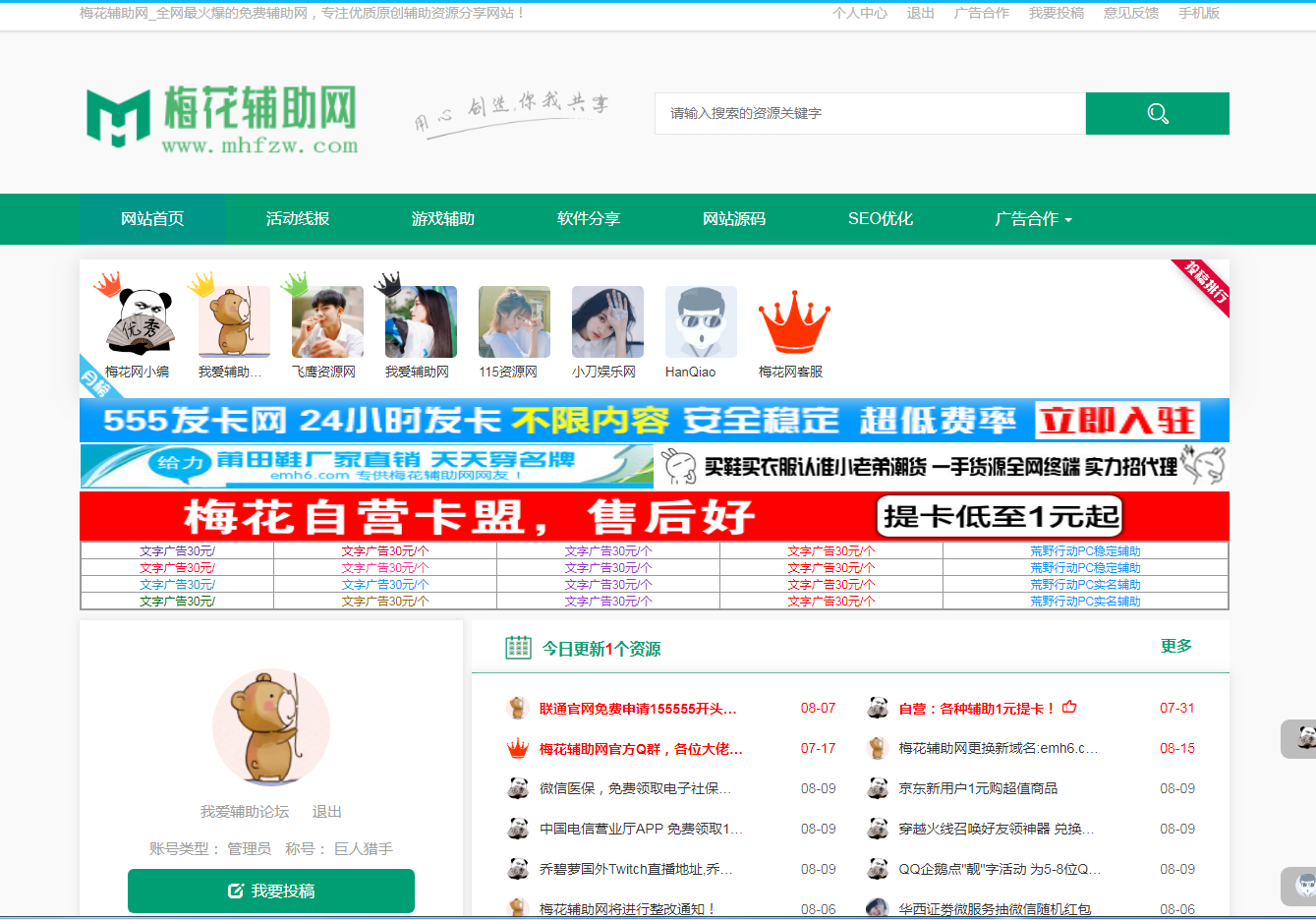Image resolution: width=1316 pixels, height=920 pixels.
Task: Click the crown icon beside 梅花辅助网官方Q群
Action: pyautogui.click(x=518, y=749)
